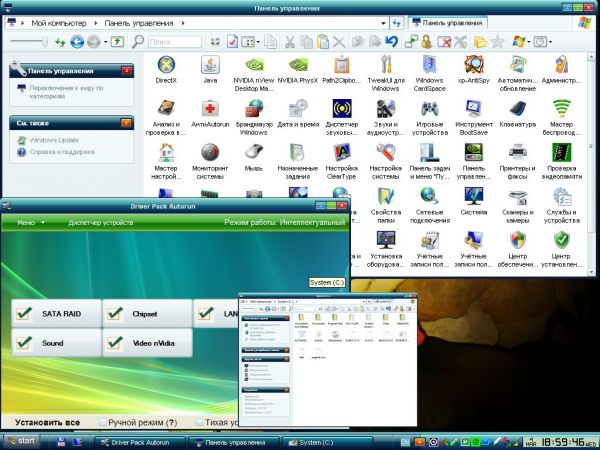Toggle the Video nVidia driver checkbox
The width and height of the screenshot is (600, 450).
[115, 342]
